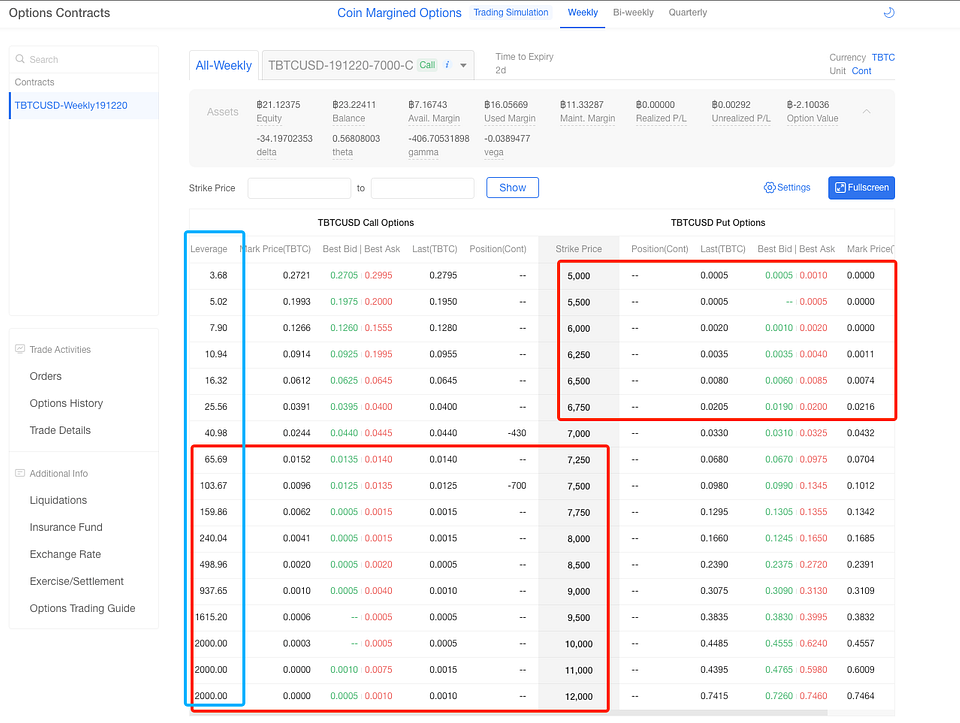
Task: Open the Options Trading Guide
Action: pyautogui.click(x=82, y=608)
